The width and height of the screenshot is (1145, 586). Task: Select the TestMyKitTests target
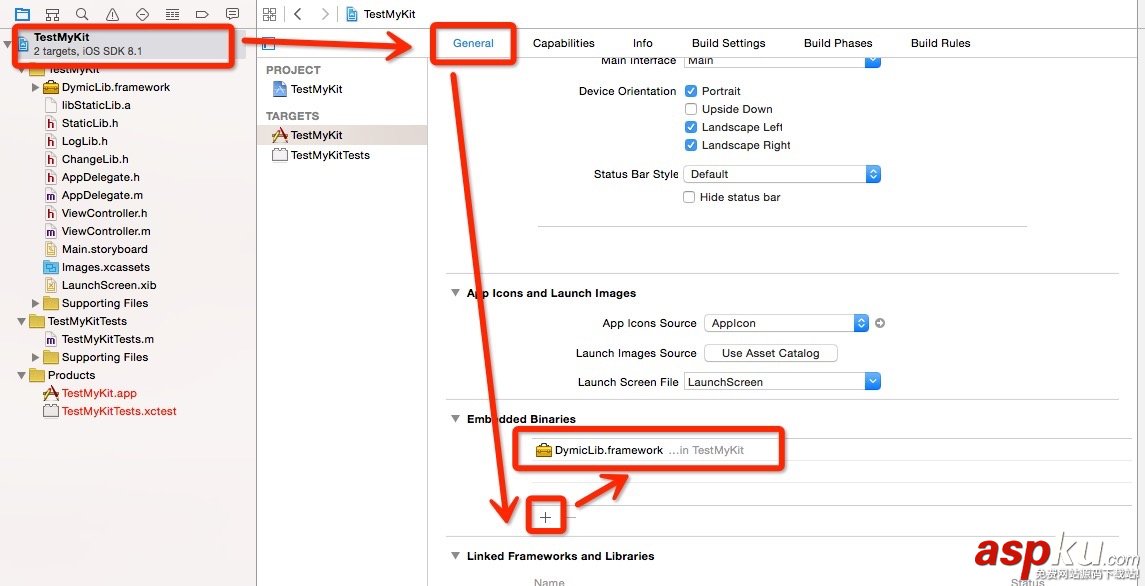point(329,155)
